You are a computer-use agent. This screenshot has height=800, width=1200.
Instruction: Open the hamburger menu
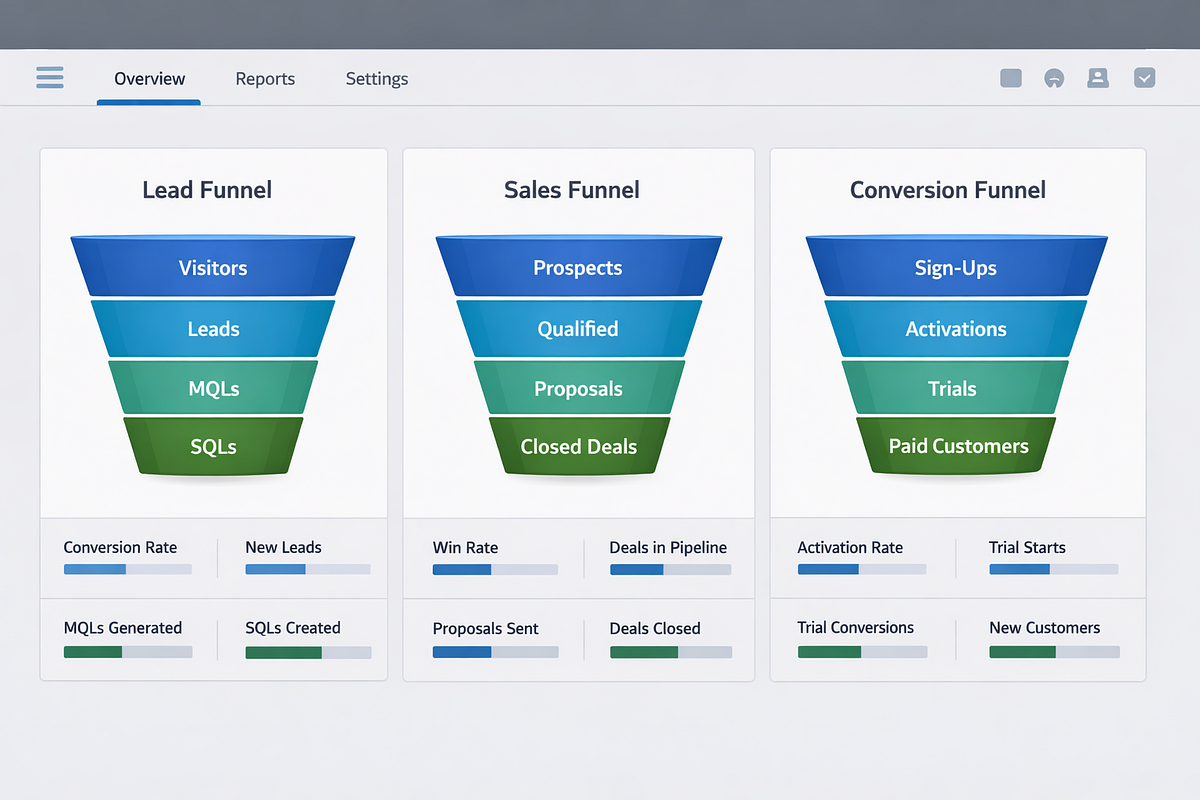click(50, 78)
